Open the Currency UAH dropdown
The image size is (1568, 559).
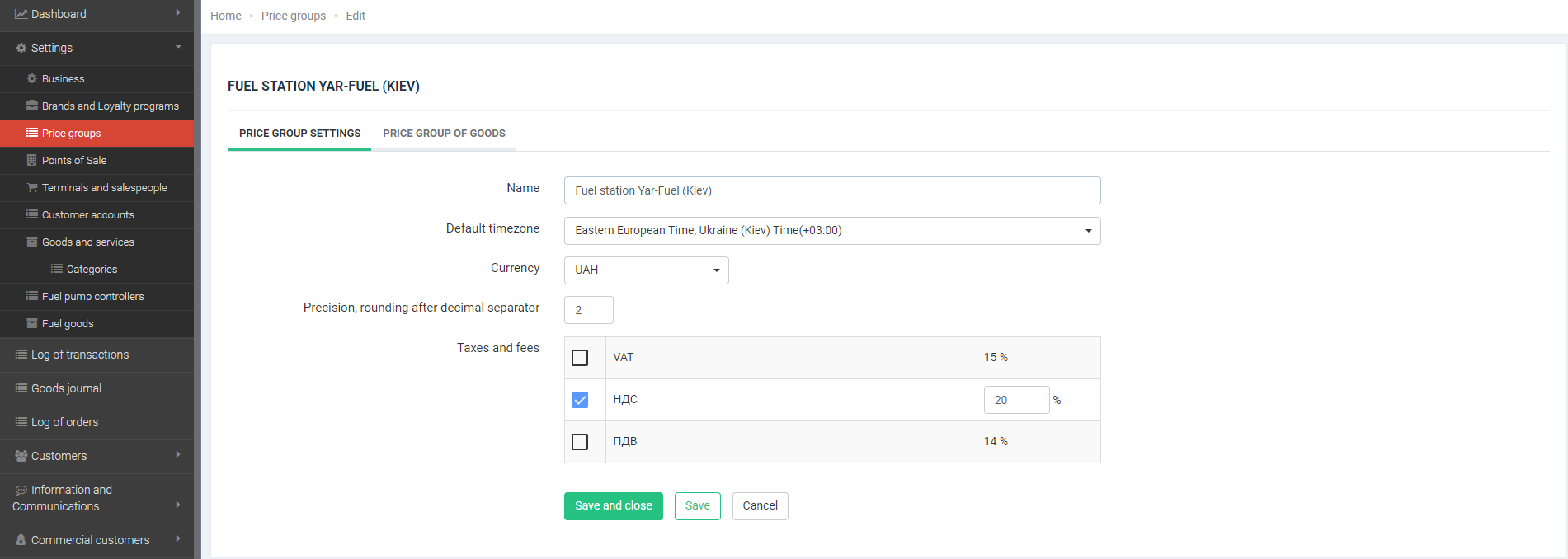(x=646, y=270)
